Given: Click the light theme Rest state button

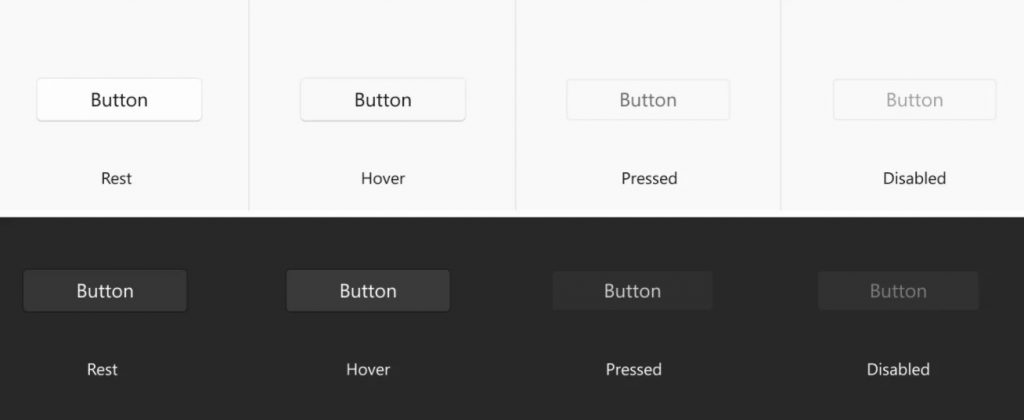Looking at the screenshot, I should [x=119, y=100].
